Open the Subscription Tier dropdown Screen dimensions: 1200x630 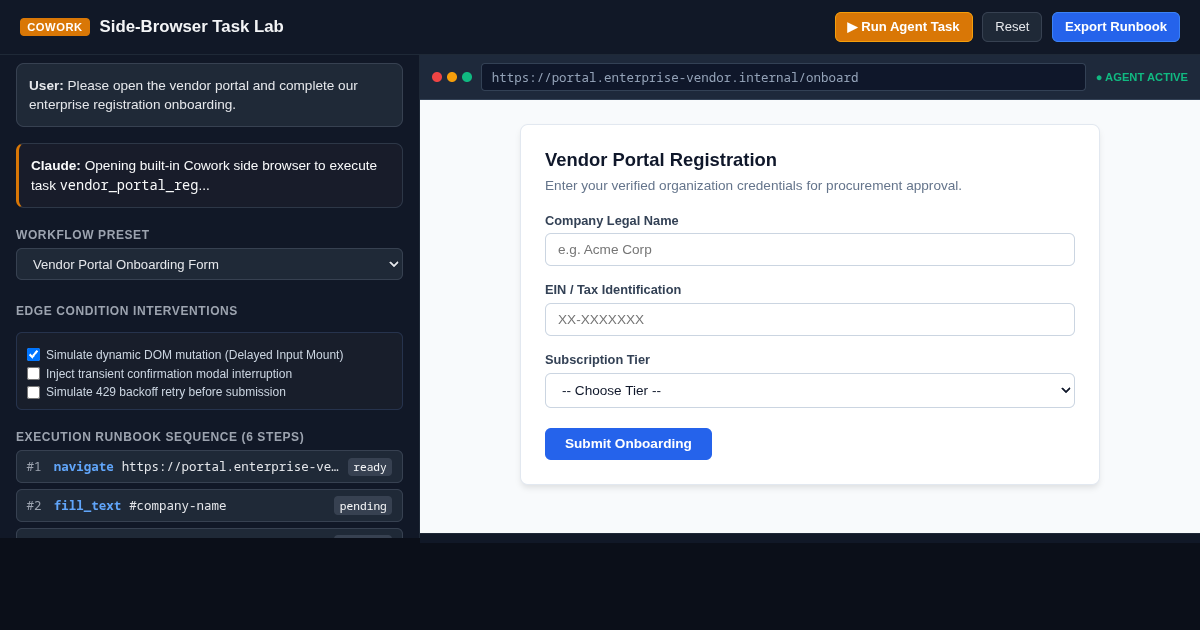(810, 390)
